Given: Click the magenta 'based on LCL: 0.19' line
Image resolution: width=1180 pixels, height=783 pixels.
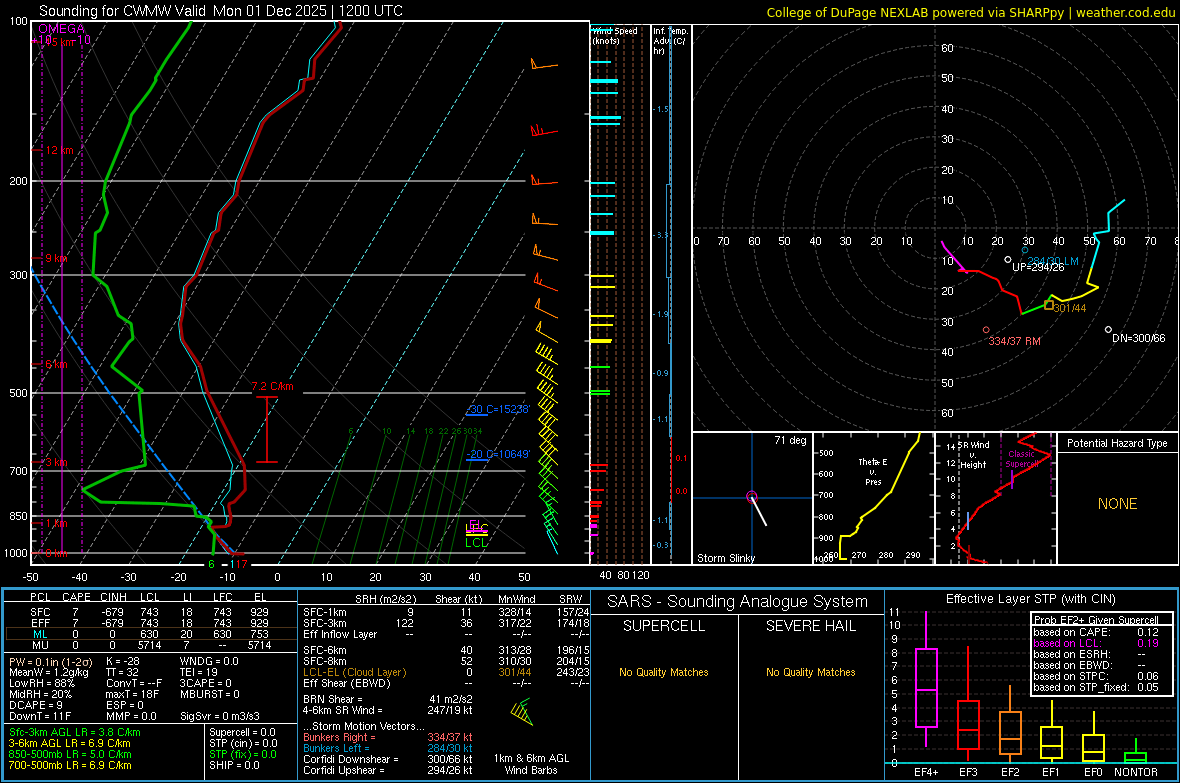Looking at the screenshot, I should [x=1096, y=643].
